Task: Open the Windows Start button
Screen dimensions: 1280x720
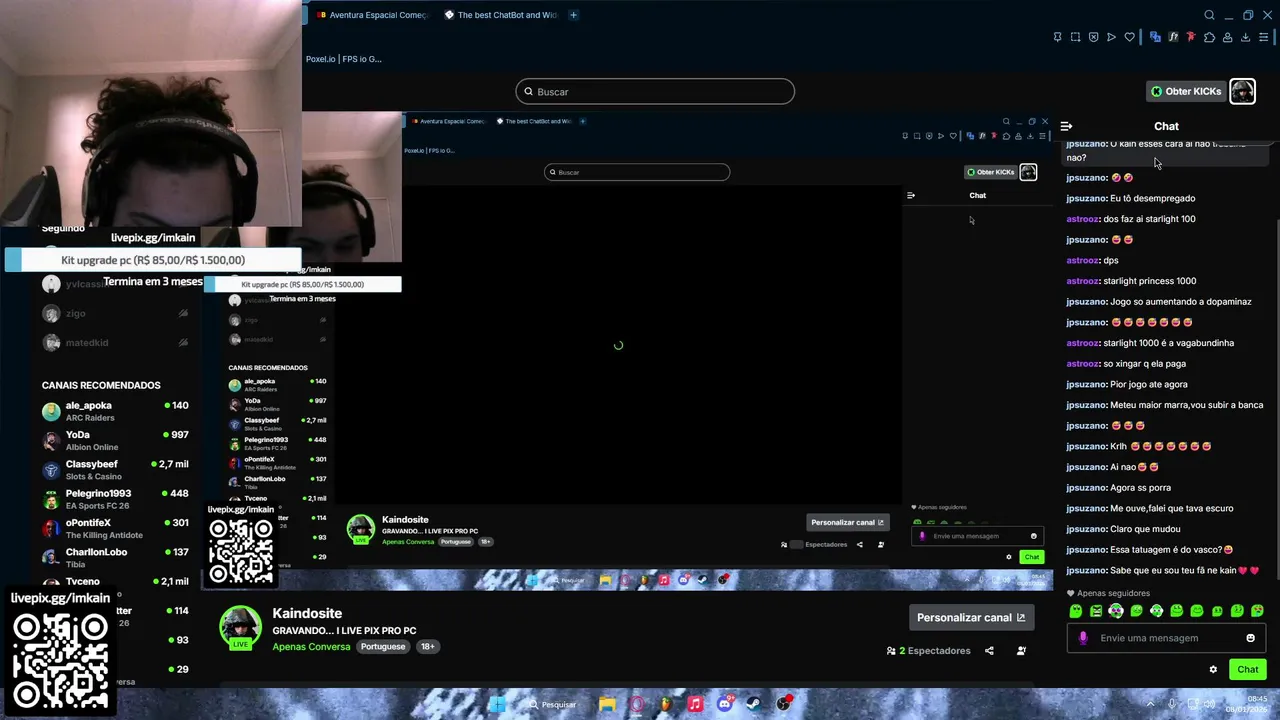Action: pos(497,704)
